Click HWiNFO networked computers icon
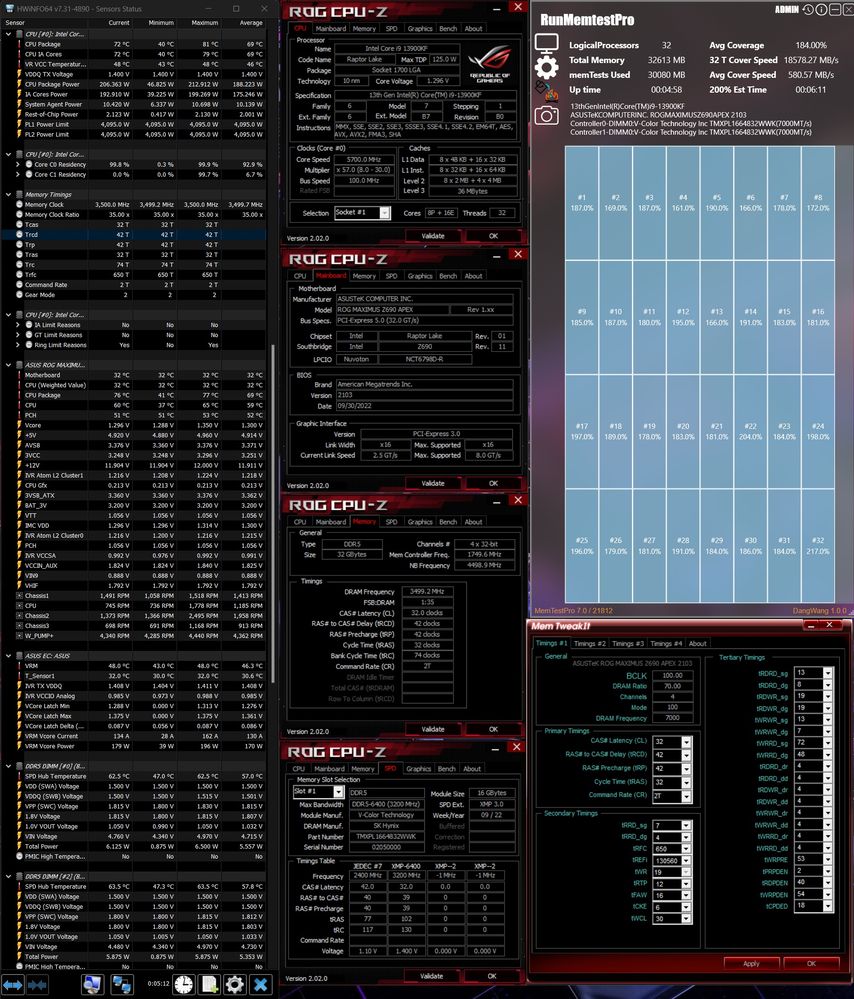Image resolution: width=854 pixels, height=999 pixels. [121, 984]
